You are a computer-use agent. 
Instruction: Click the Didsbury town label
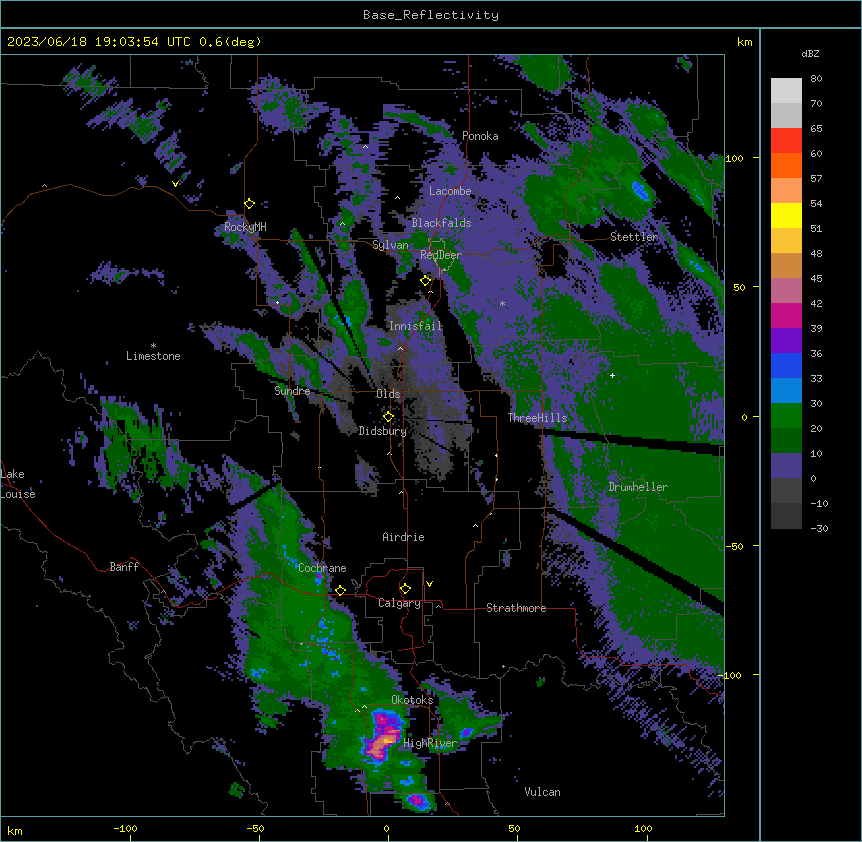point(383,431)
